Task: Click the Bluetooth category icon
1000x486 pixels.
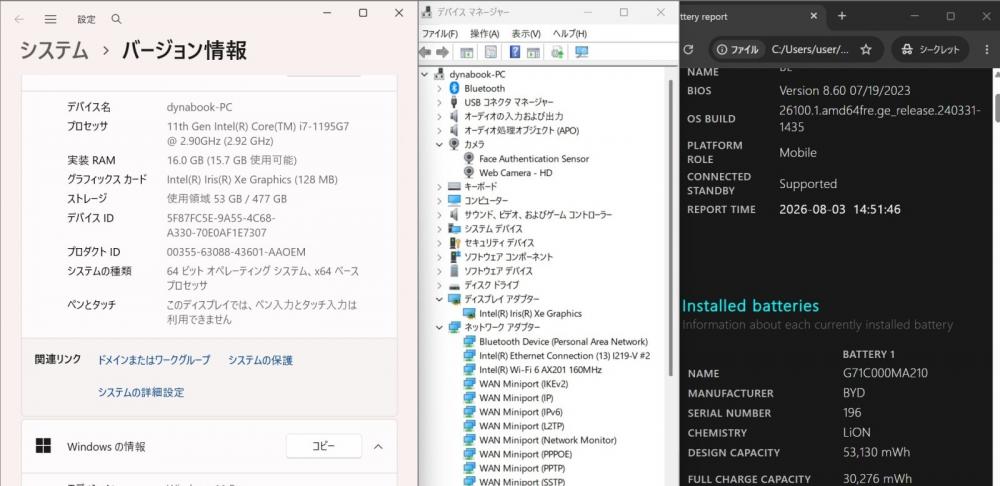Action: [x=454, y=88]
